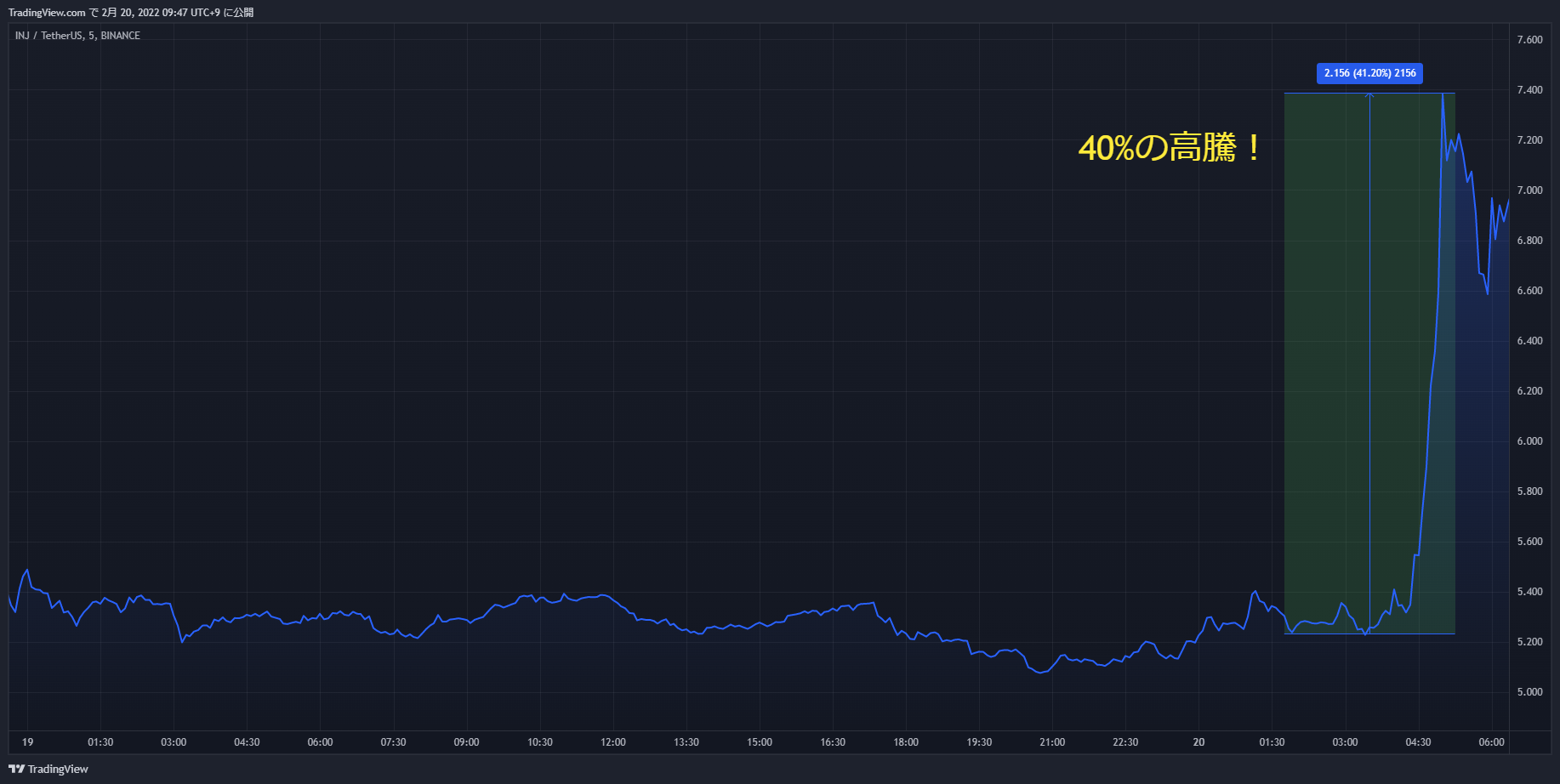The height and width of the screenshot is (784, 1560).
Task: Click the 5.600 price axis label
Action: 1529,542
